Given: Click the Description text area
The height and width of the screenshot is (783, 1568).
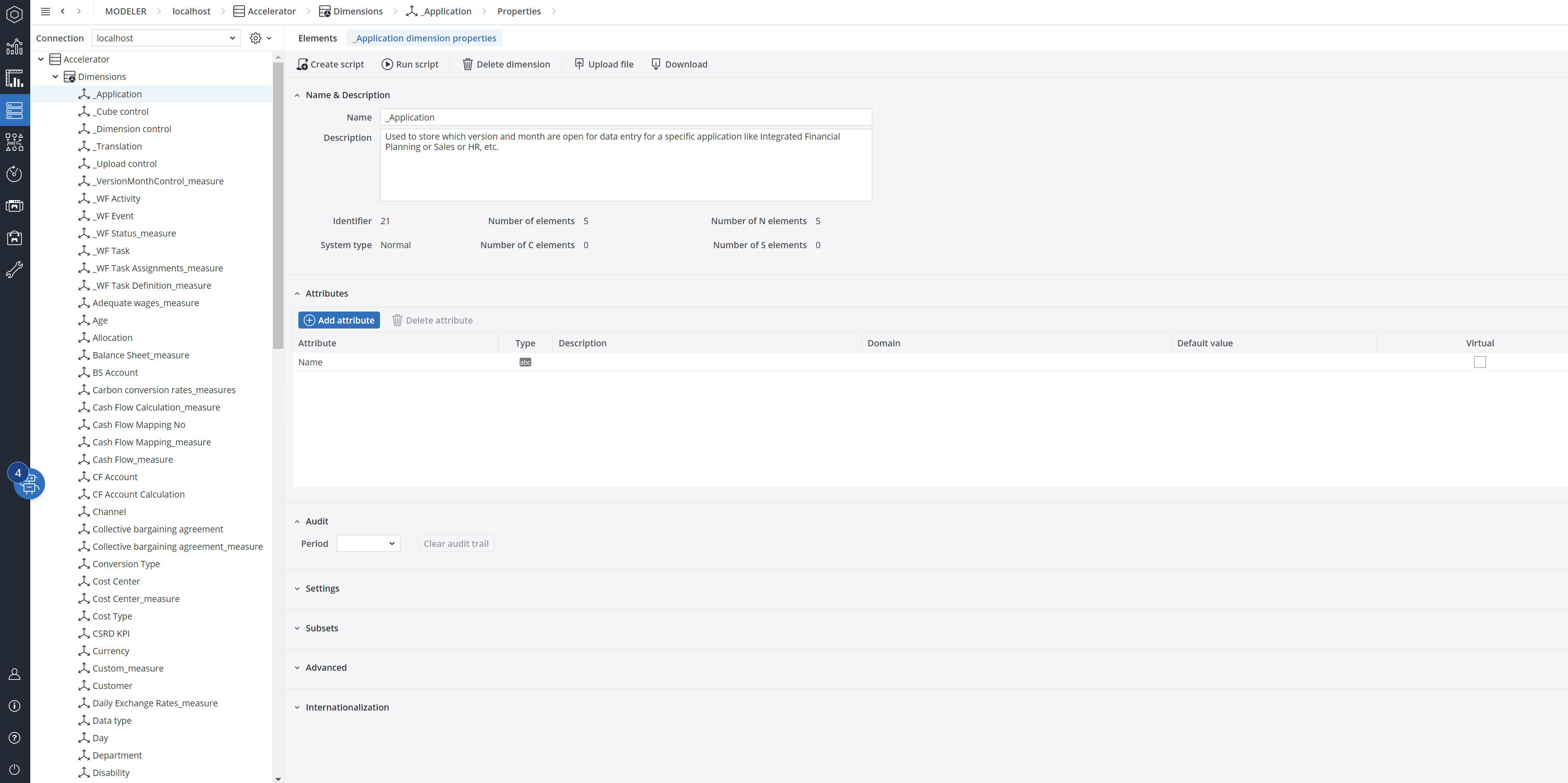Looking at the screenshot, I should coord(626,165).
